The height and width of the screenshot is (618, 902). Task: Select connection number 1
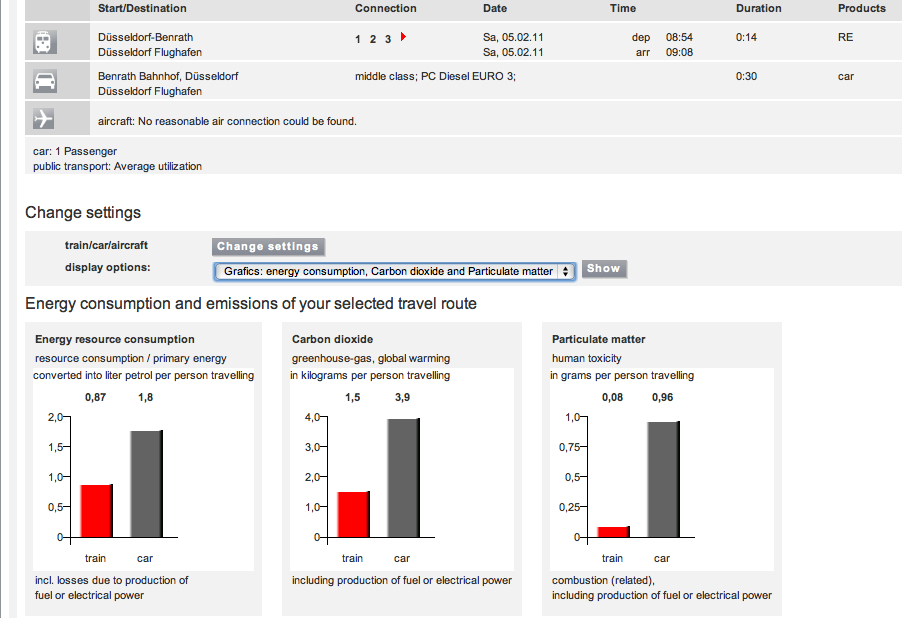point(358,39)
